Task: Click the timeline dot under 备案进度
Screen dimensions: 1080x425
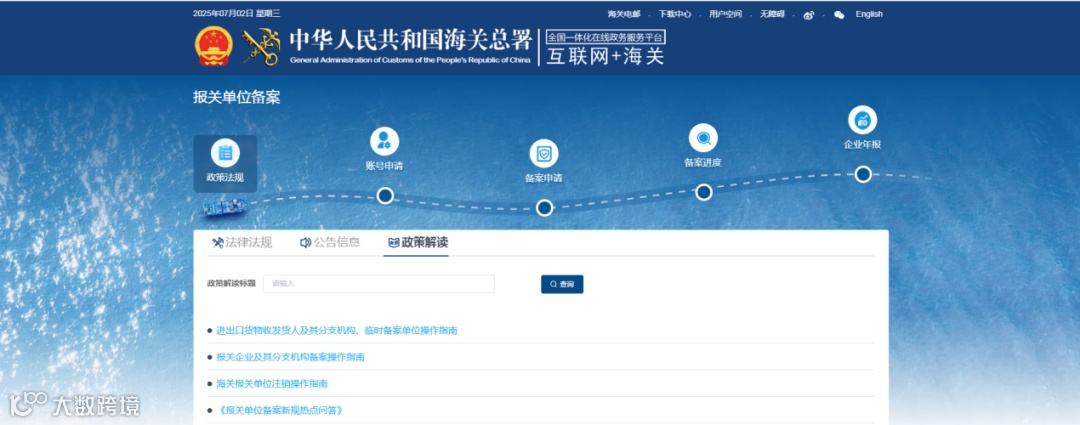Action: point(703,192)
